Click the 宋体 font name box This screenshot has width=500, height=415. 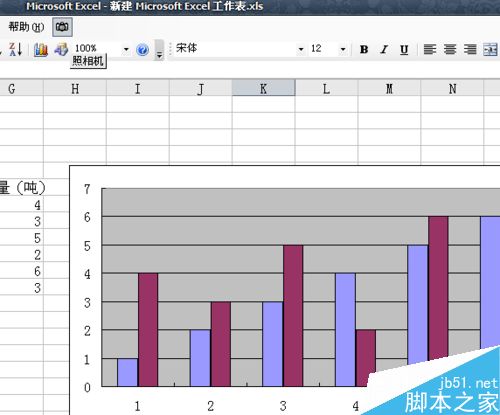(235, 49)
